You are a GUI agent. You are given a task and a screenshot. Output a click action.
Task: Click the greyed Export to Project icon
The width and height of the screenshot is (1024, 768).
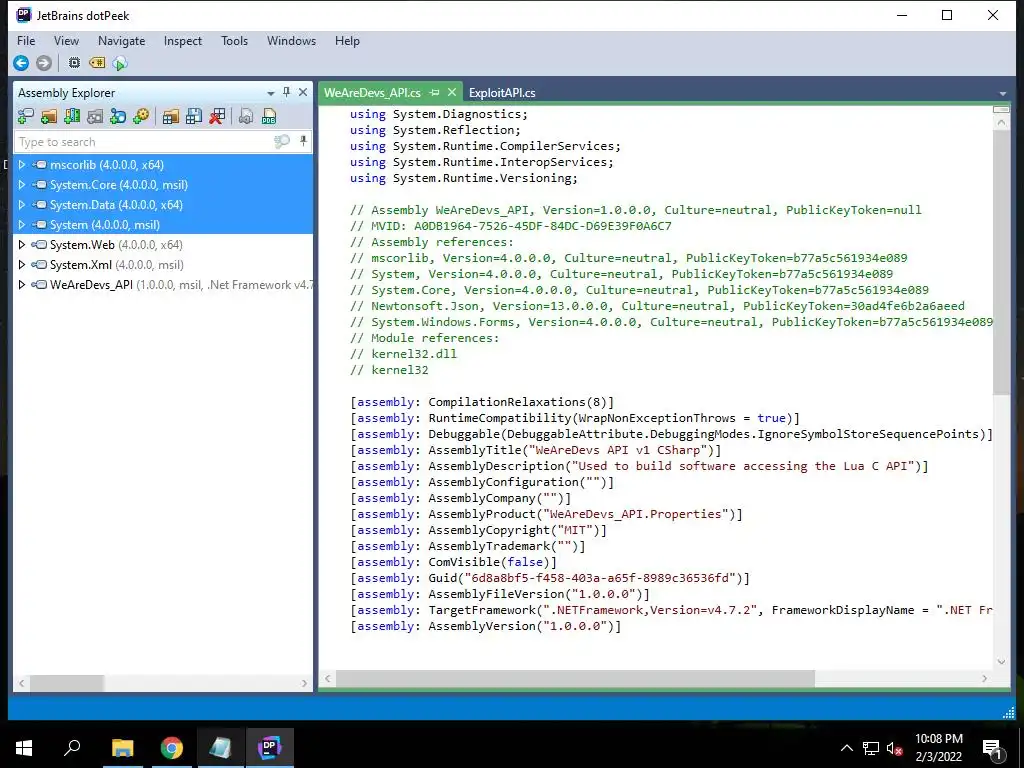[246, 116]
